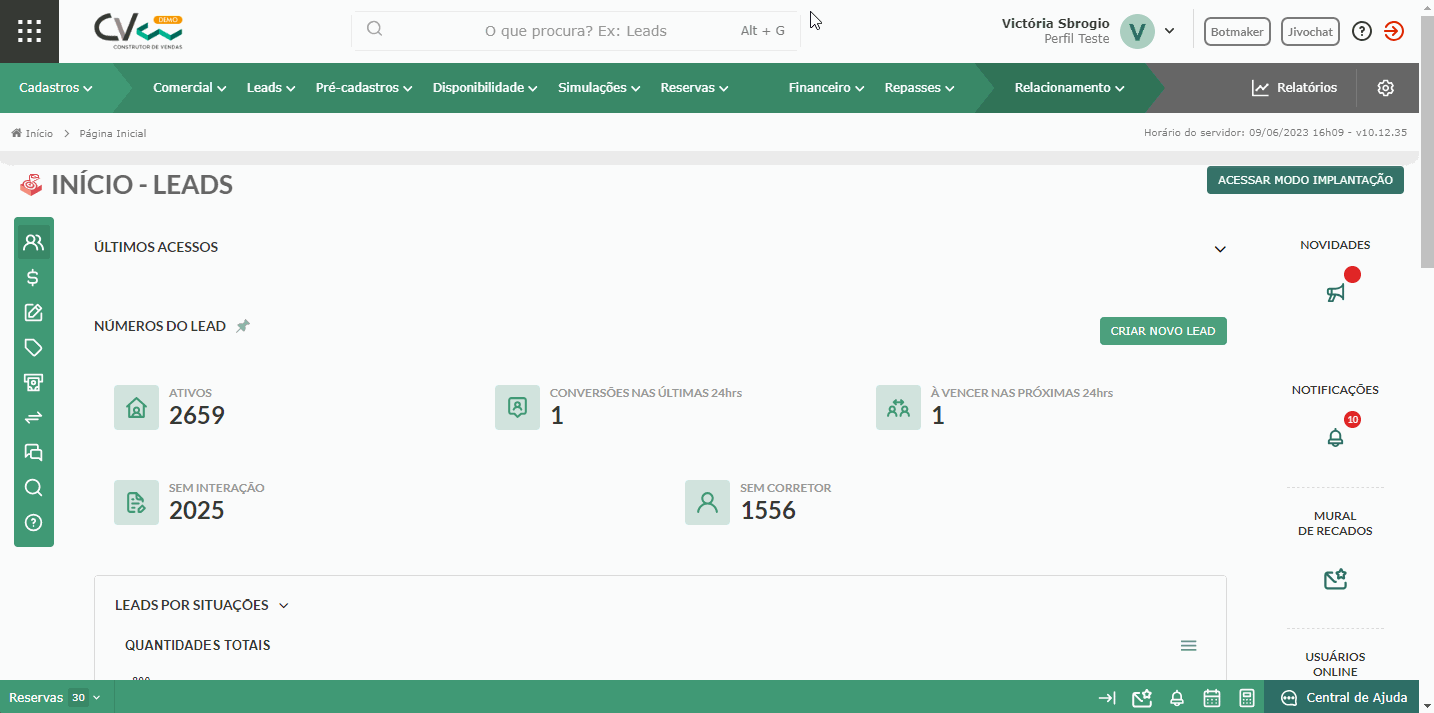Image resolution: width=1434 pixels, height=713 pixels.
Task: Click the home icon in breadcrumb
Action: (17, 133)
